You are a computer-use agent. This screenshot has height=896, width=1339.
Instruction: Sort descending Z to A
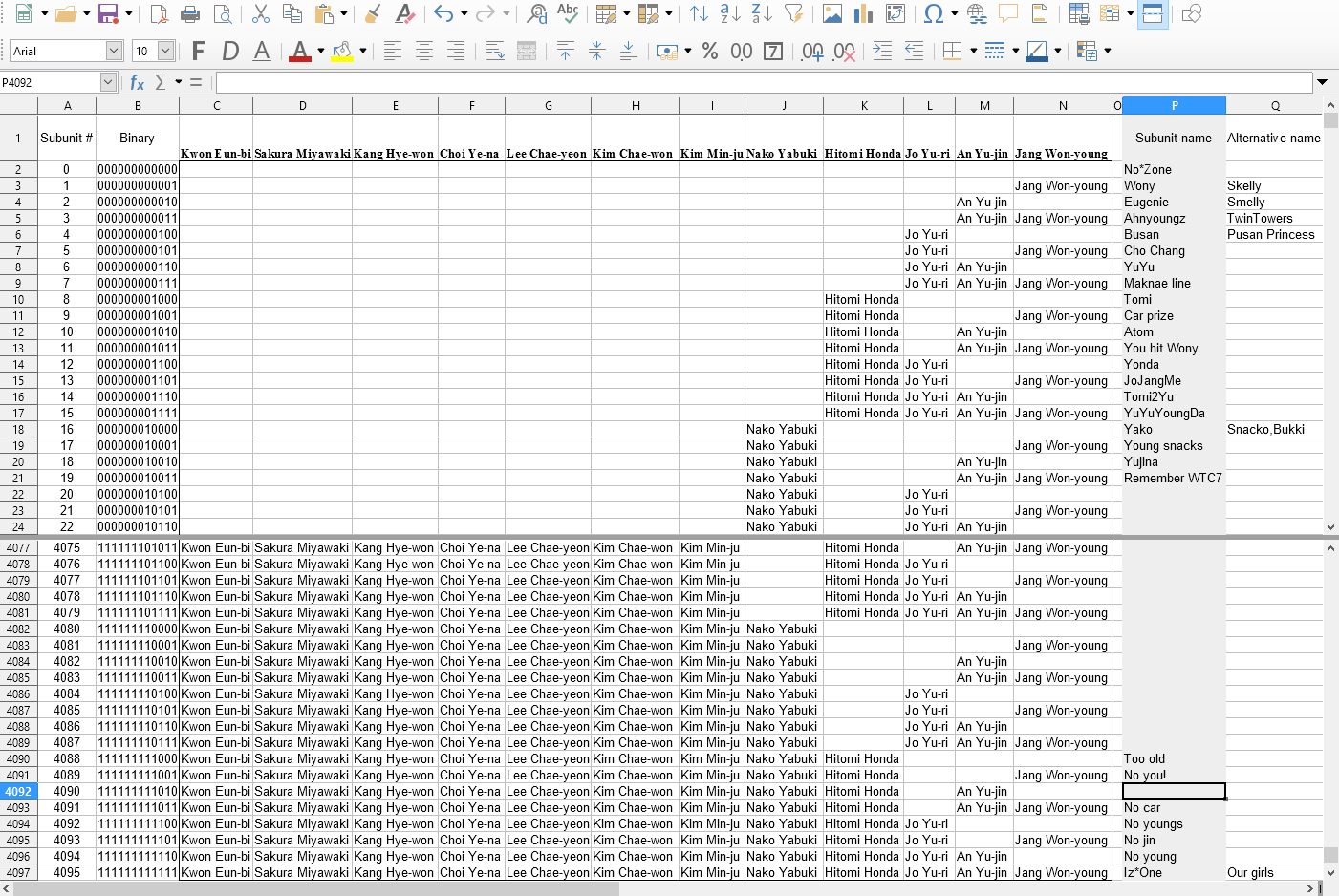(x=762, y=13)
